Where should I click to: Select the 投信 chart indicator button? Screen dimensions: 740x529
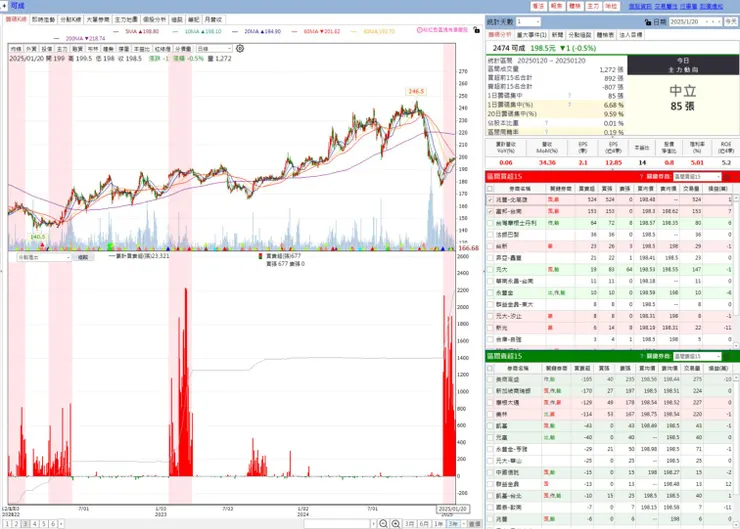click(x=47, y=49)
